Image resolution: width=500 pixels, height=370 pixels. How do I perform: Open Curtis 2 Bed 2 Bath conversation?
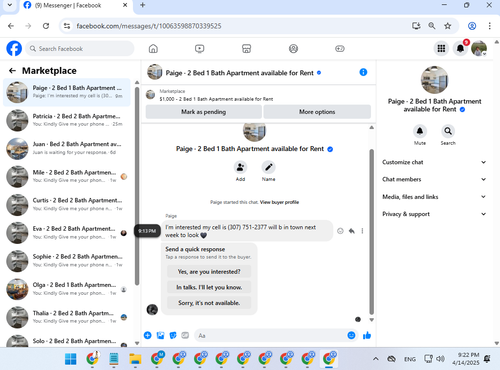pos(67,204)
